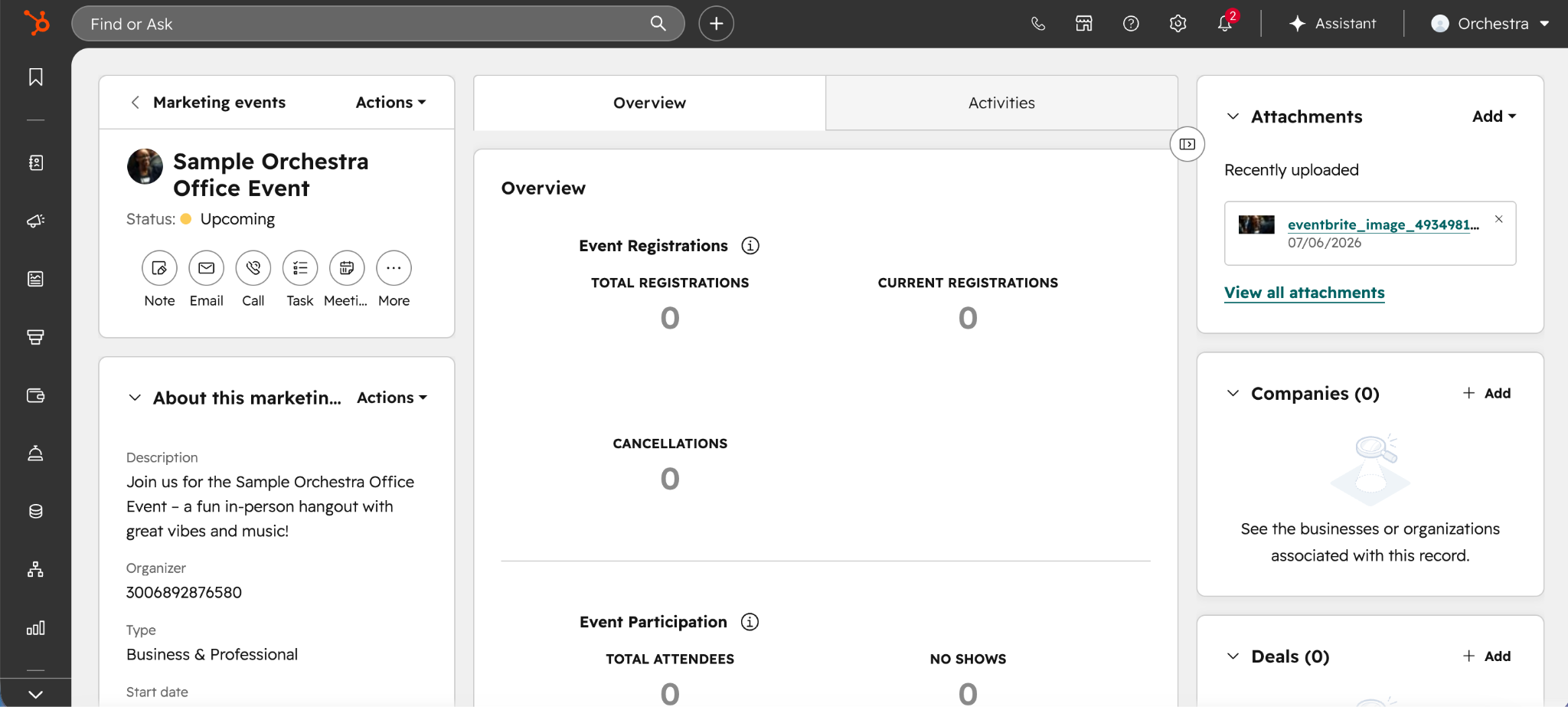Open the Marketing megaphone sidebar icon
The height and width of the screenshot is (707, 1568).
[x=36, y=221]
